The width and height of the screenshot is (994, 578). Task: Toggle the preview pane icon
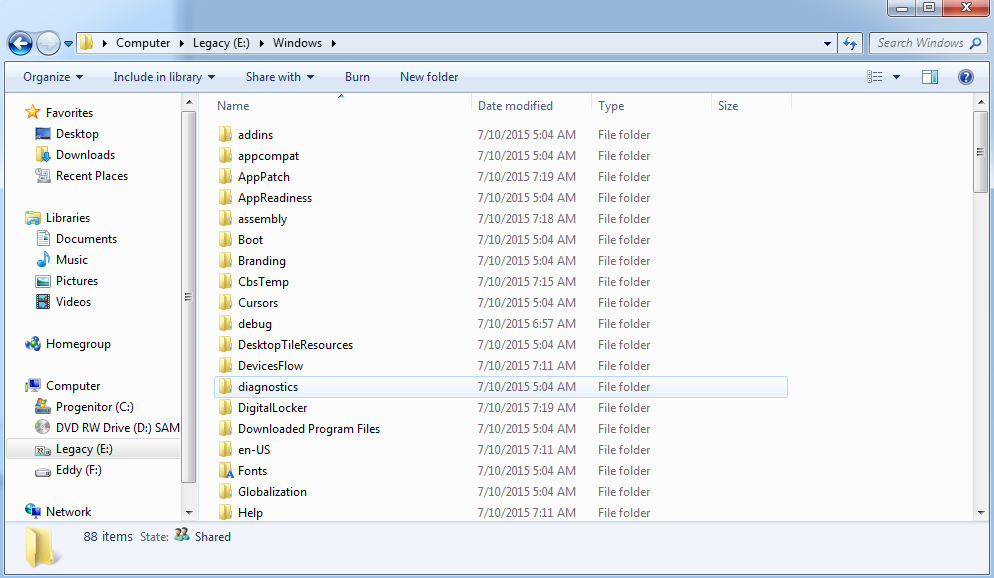pos(929,77)
